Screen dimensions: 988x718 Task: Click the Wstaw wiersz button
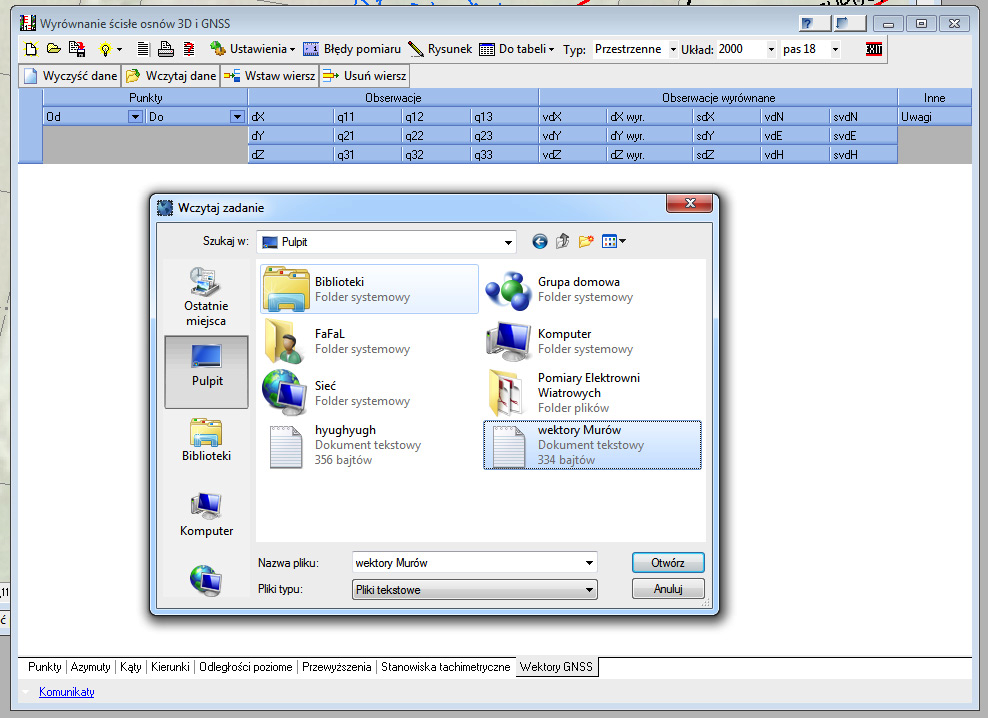tap(270, 76)
